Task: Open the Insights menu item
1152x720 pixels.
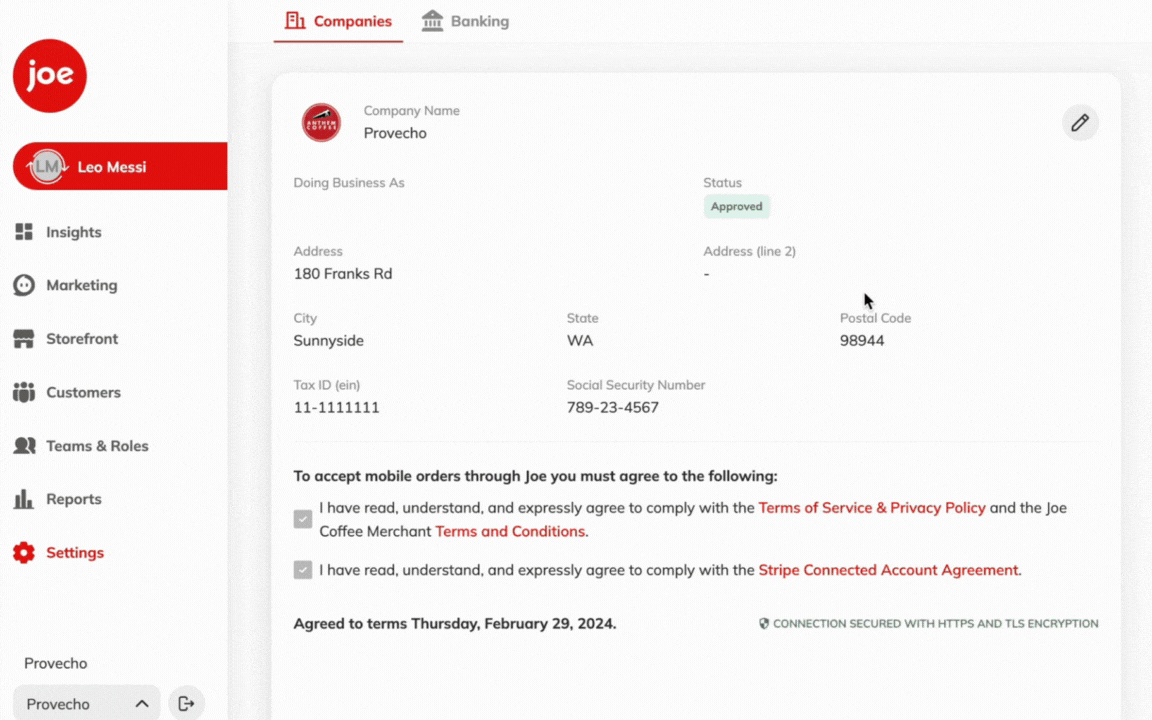Action: tap(73, 232)
